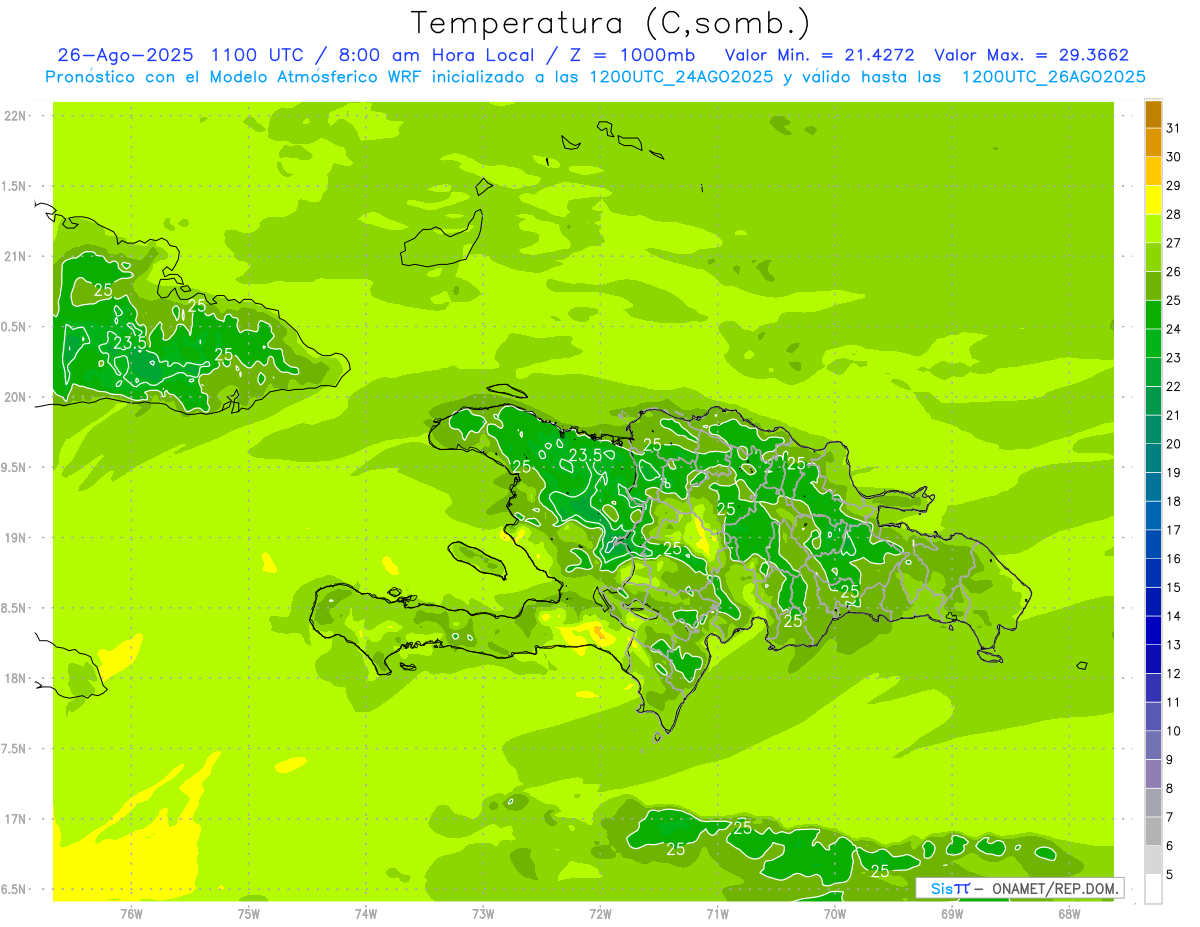
Task: Click the legend value 31
Action: [1174, 128]
